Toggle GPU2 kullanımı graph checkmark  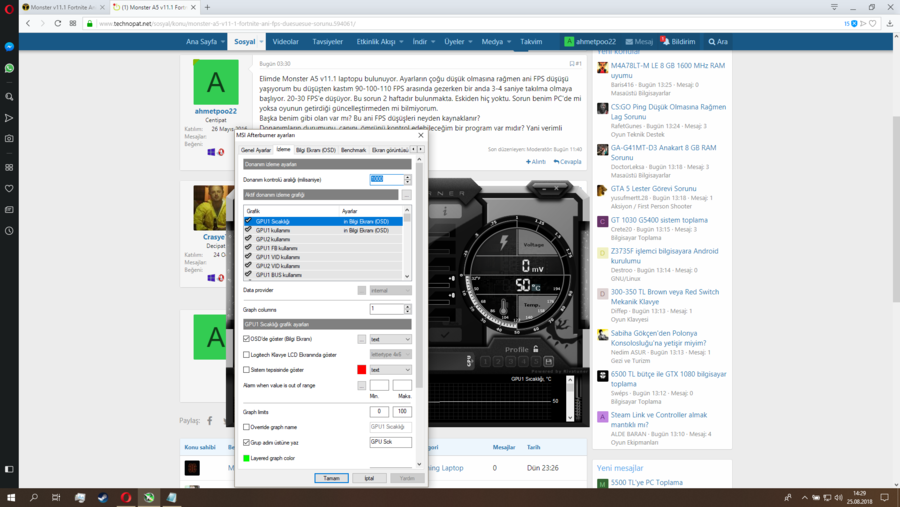click(248, 239)
